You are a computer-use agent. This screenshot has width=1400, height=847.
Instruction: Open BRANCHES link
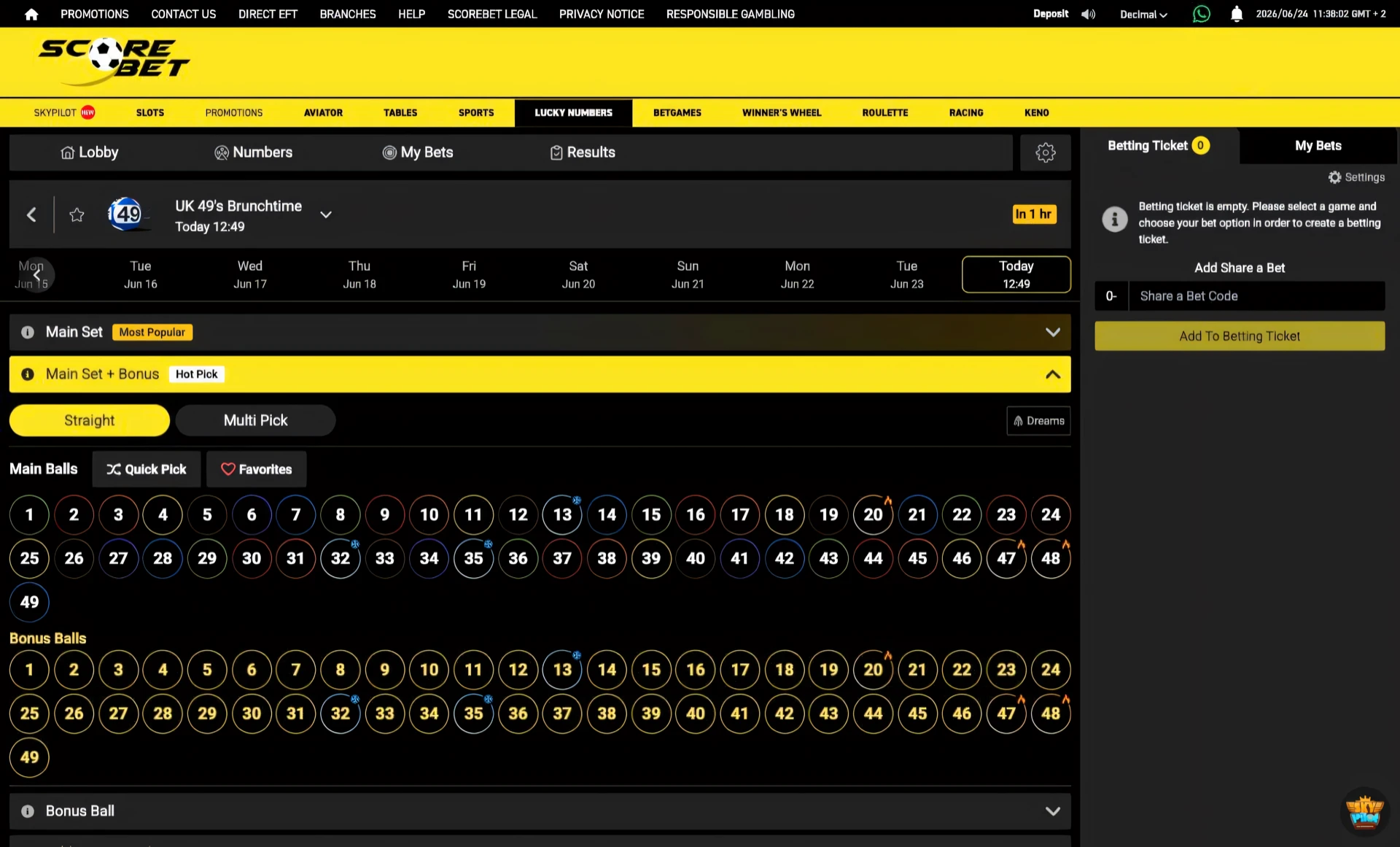pyautogui.click(x=347, y=14)
